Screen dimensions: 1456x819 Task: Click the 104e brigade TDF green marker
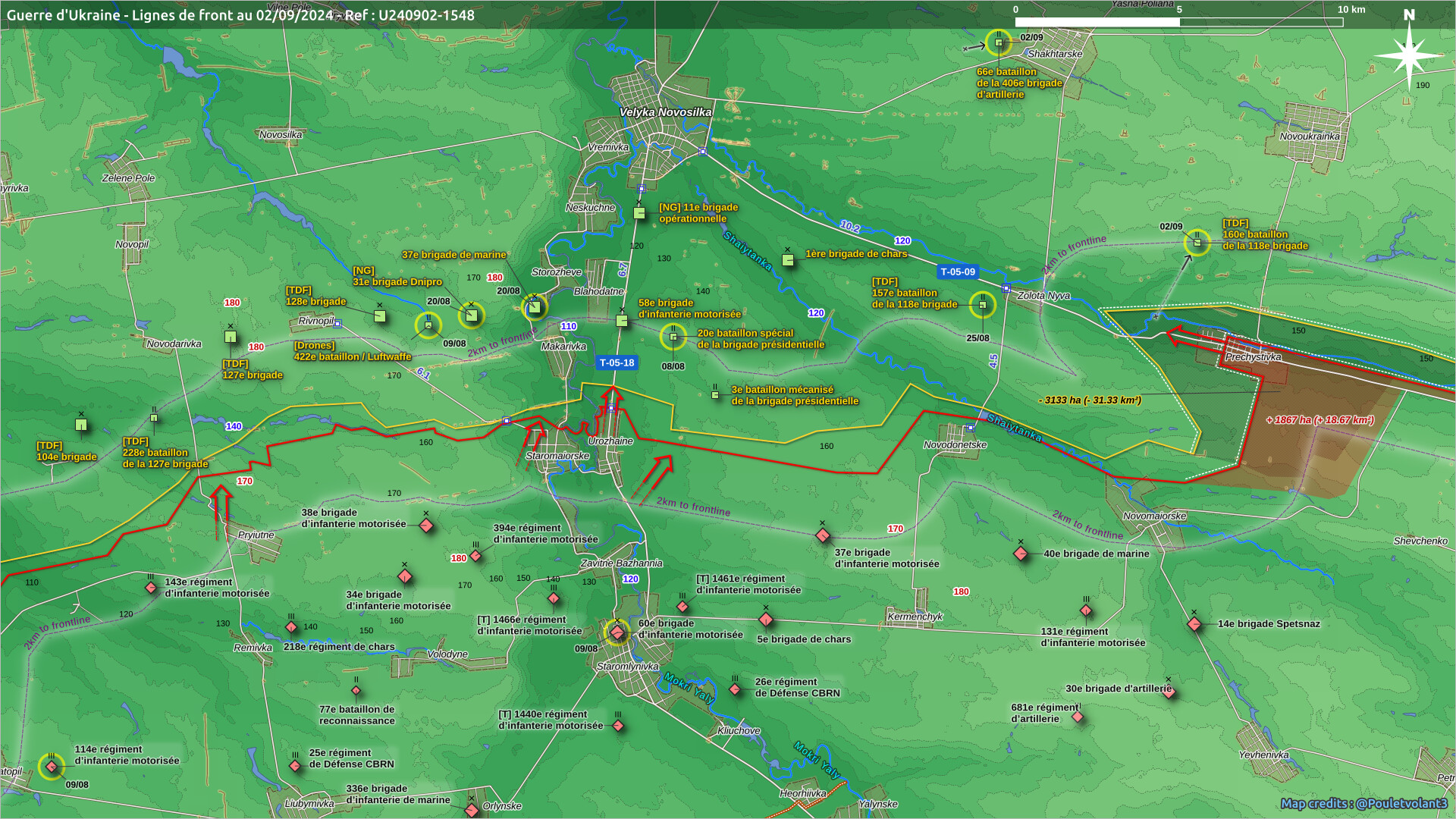(81, 425)
